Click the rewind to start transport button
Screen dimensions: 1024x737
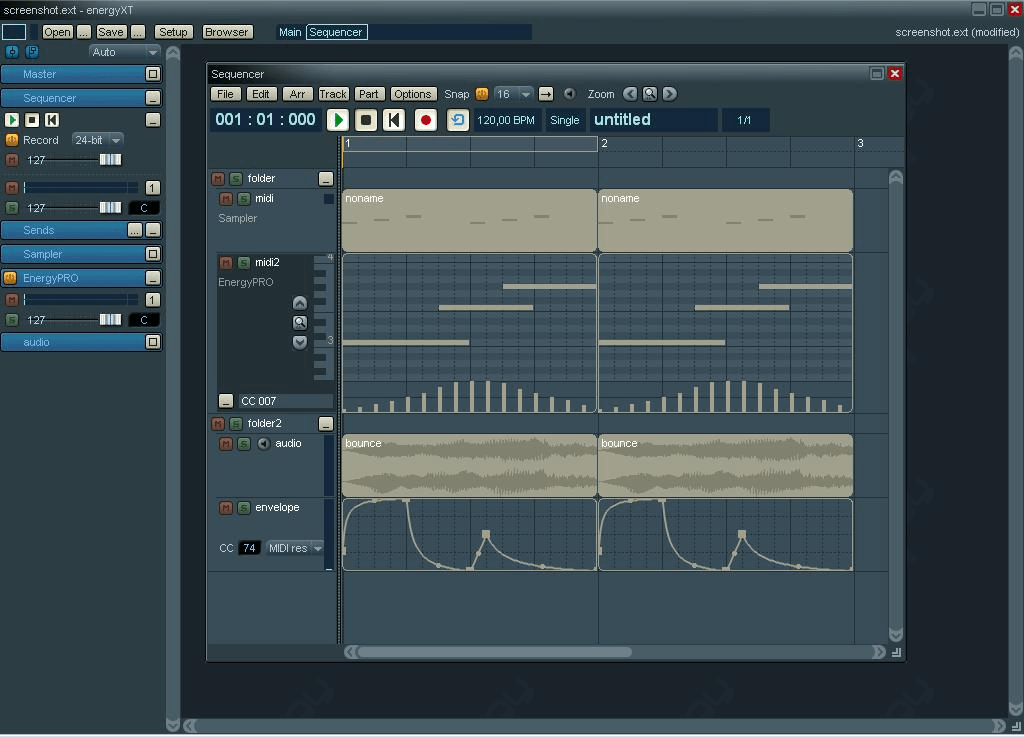pos(394,120)
